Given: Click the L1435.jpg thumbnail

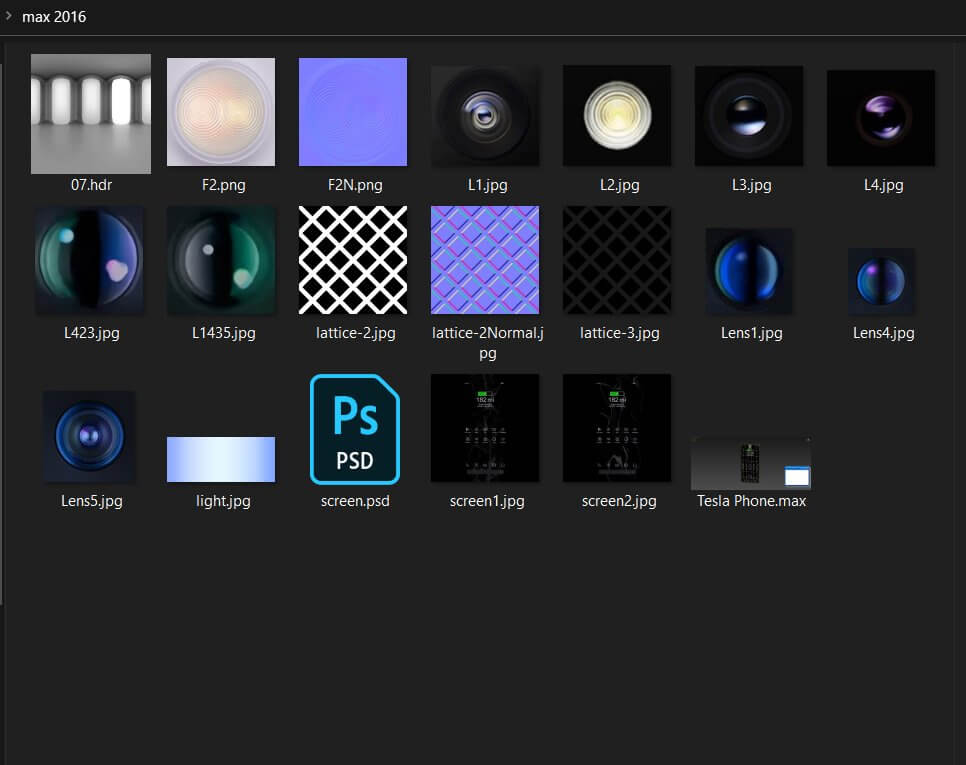Looking at the screenshot, I should pyautogui.click(x=221, y=260).
